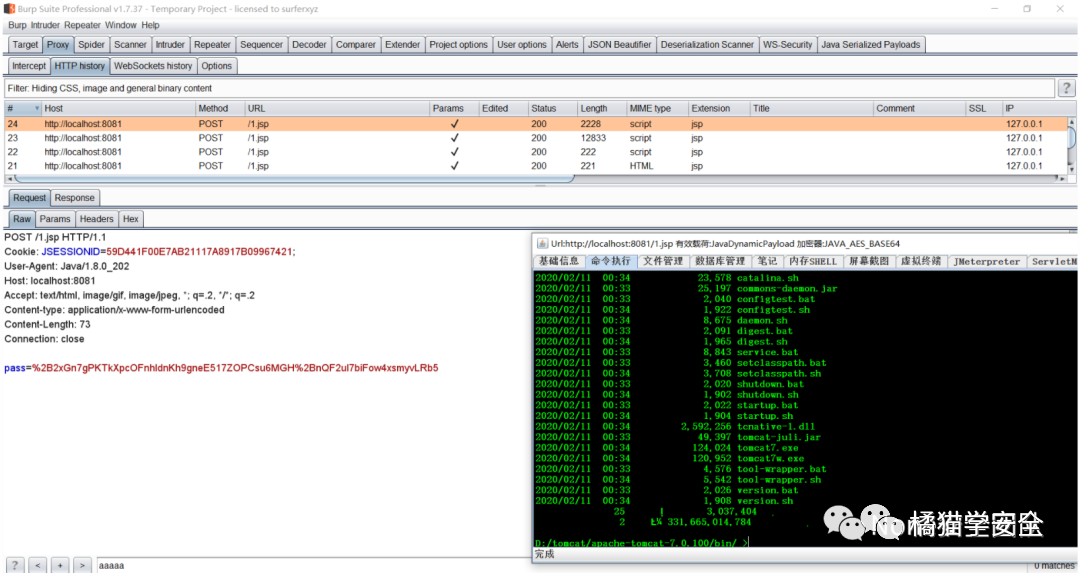Switch to the Params view tab
1080x573 pixels.
click(x=54, y=219)
